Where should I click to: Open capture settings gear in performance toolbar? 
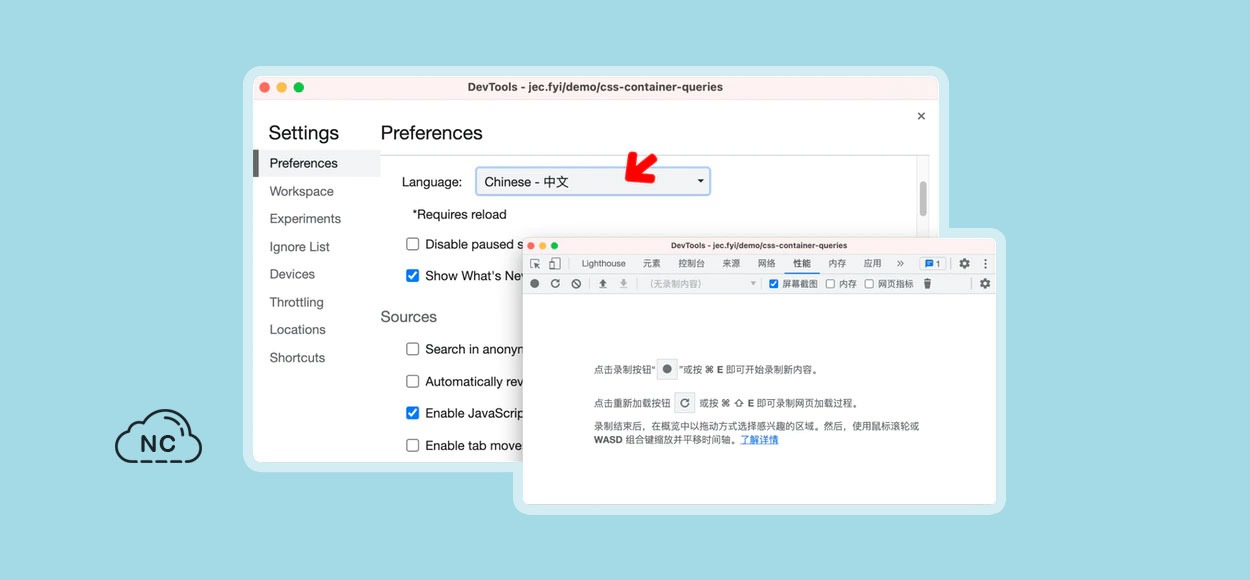click(x=985, y=284)
